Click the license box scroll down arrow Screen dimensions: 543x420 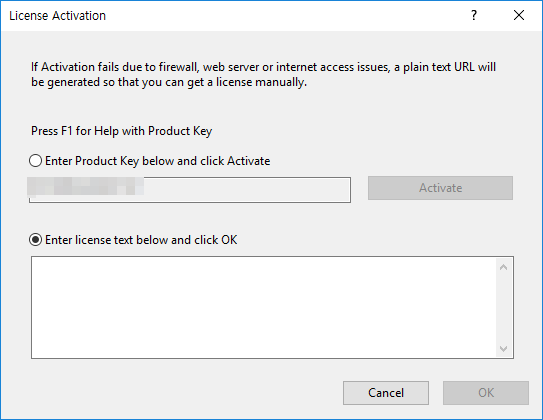pyautogui.click(x=504, y=348)
